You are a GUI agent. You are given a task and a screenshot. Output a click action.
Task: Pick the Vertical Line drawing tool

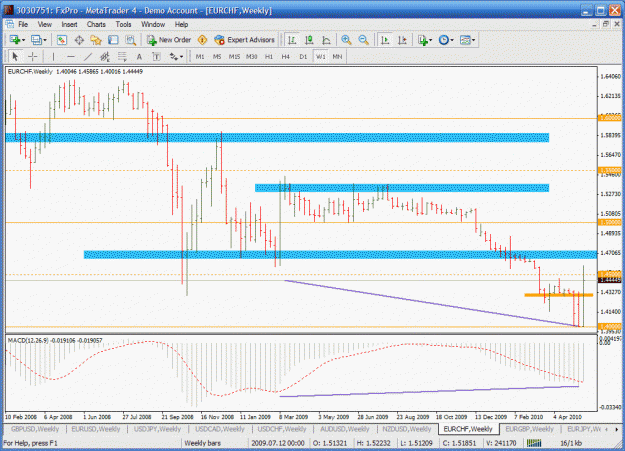point(53,57)
